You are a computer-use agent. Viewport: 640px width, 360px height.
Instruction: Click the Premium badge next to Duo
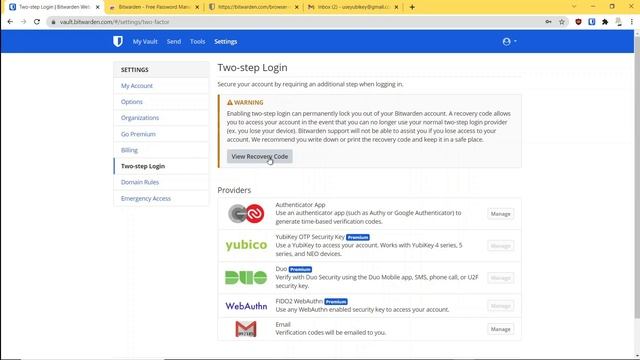[300, 269]
